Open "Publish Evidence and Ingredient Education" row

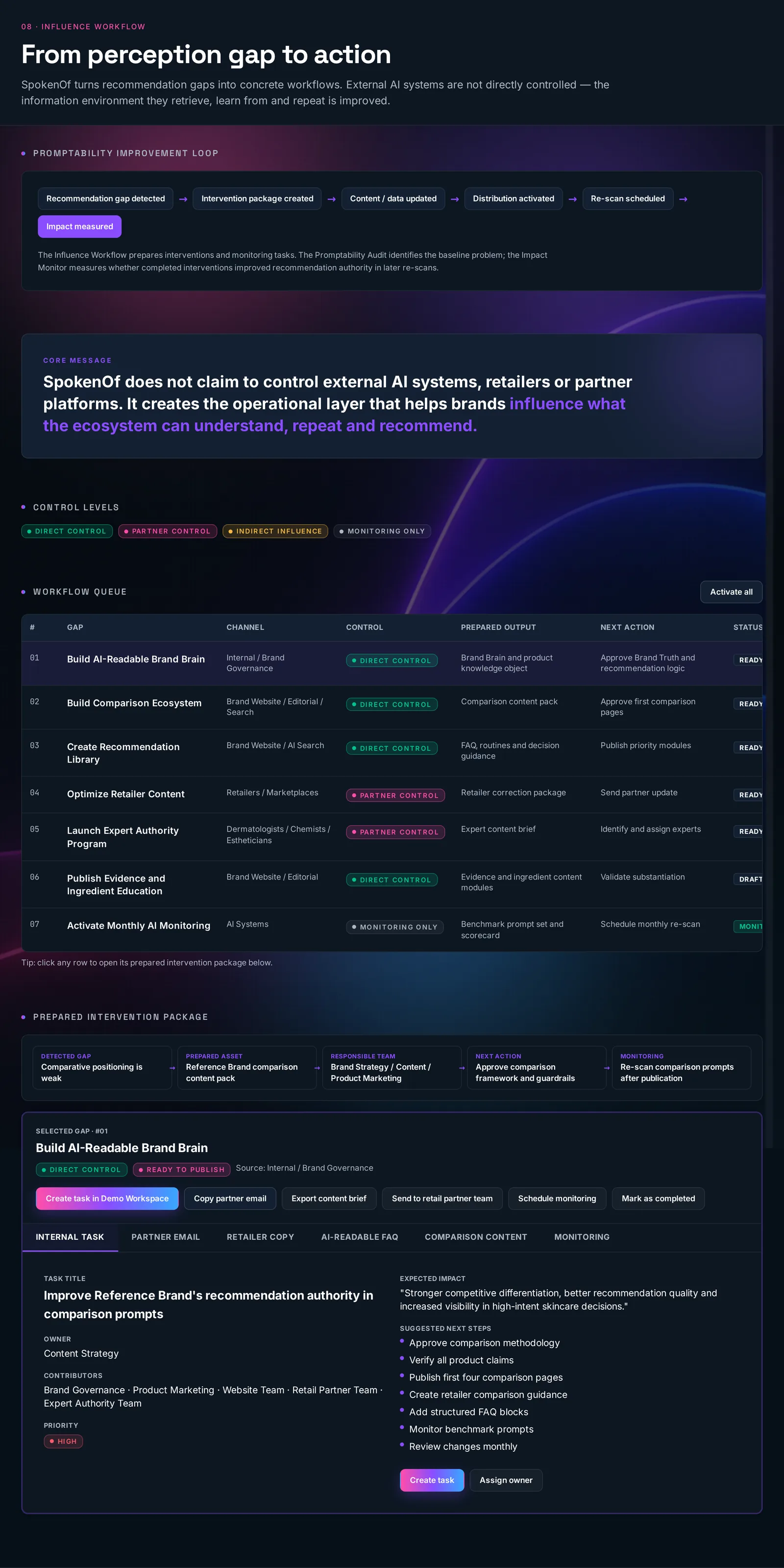392,884
